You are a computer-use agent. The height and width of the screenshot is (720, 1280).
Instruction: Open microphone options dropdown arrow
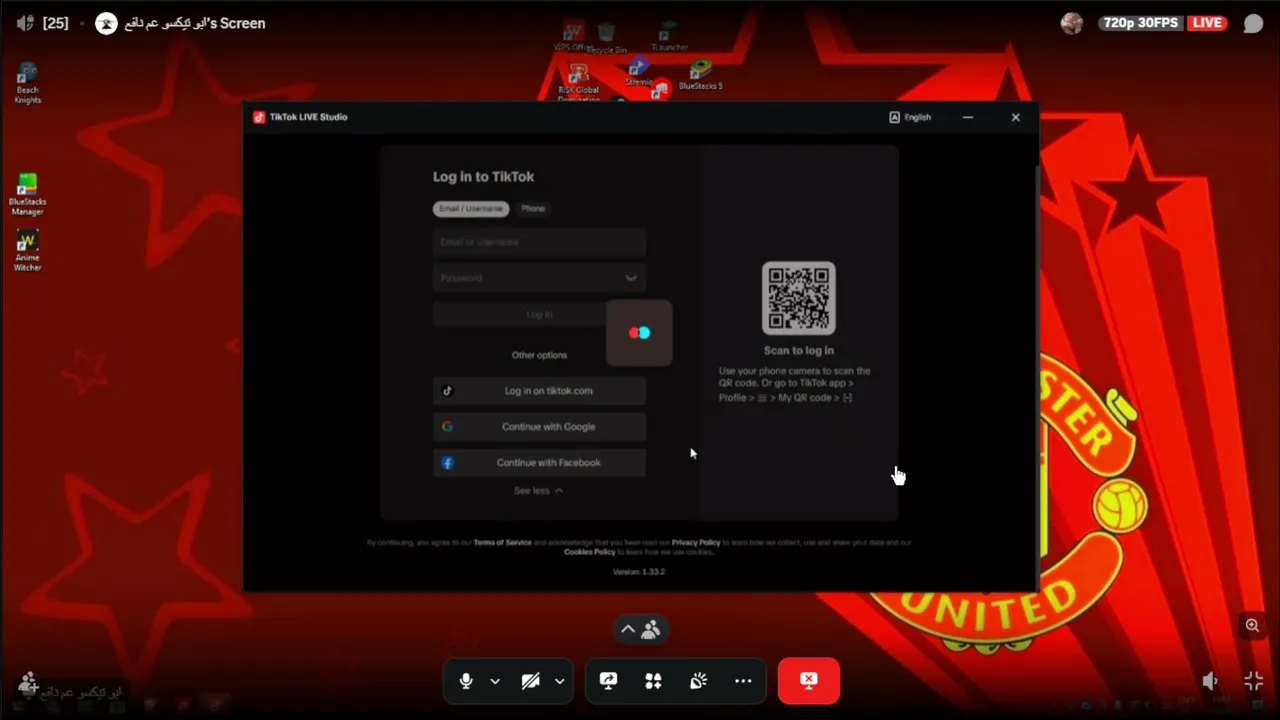[495, 681]
